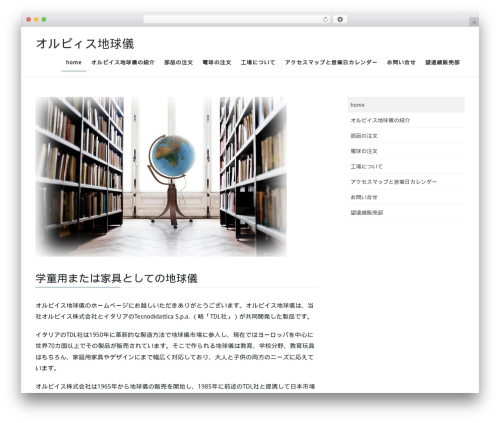Screen dimensions: 500x423
Task: Select the home tab in top navigation
Action: pos(74,62)
